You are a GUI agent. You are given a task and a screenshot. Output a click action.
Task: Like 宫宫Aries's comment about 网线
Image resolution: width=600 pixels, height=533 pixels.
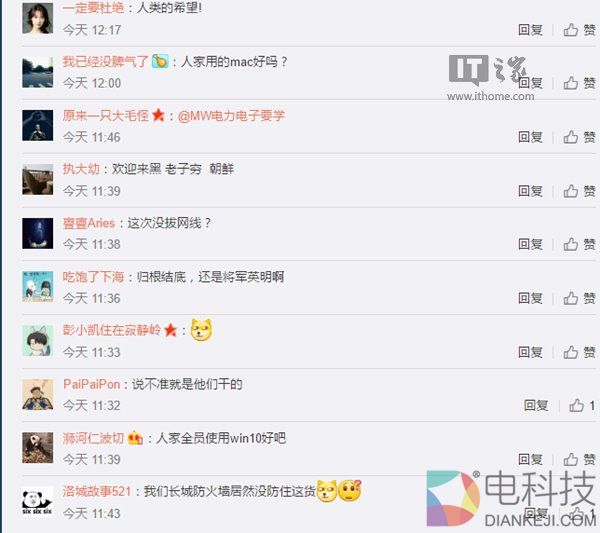[x=579, y=244]
